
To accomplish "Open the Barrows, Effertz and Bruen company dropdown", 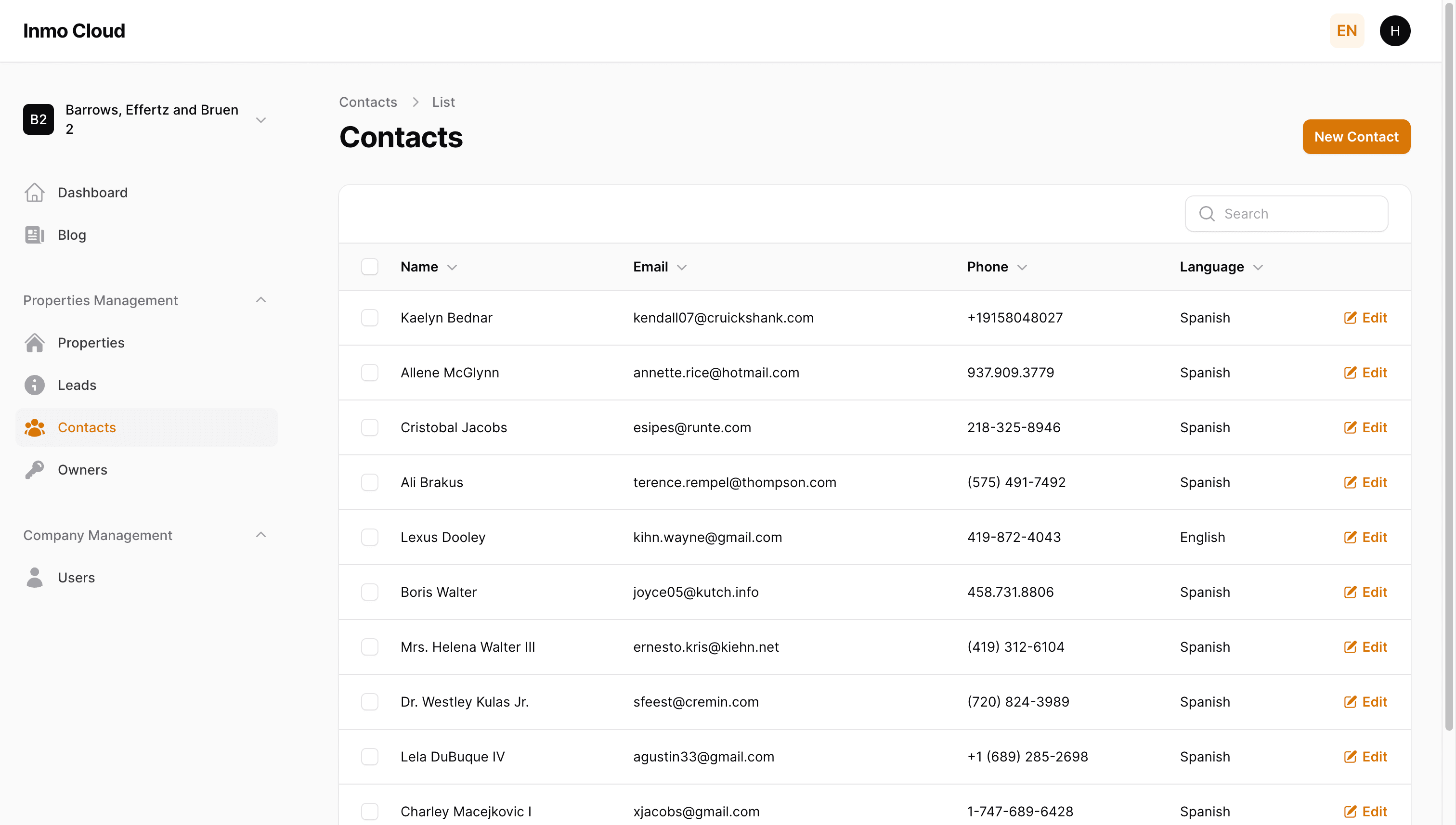I will point(260,119).
